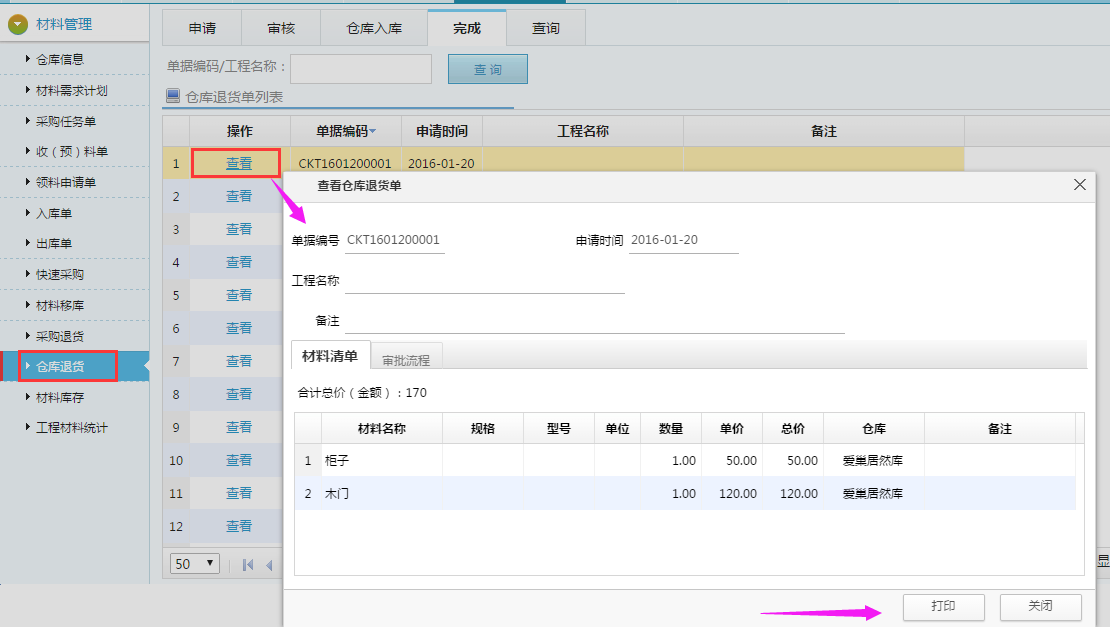1110x627 pixels.
Task: Close the 查看仓库退货单 dialog with X
Action: [1079, 185]
